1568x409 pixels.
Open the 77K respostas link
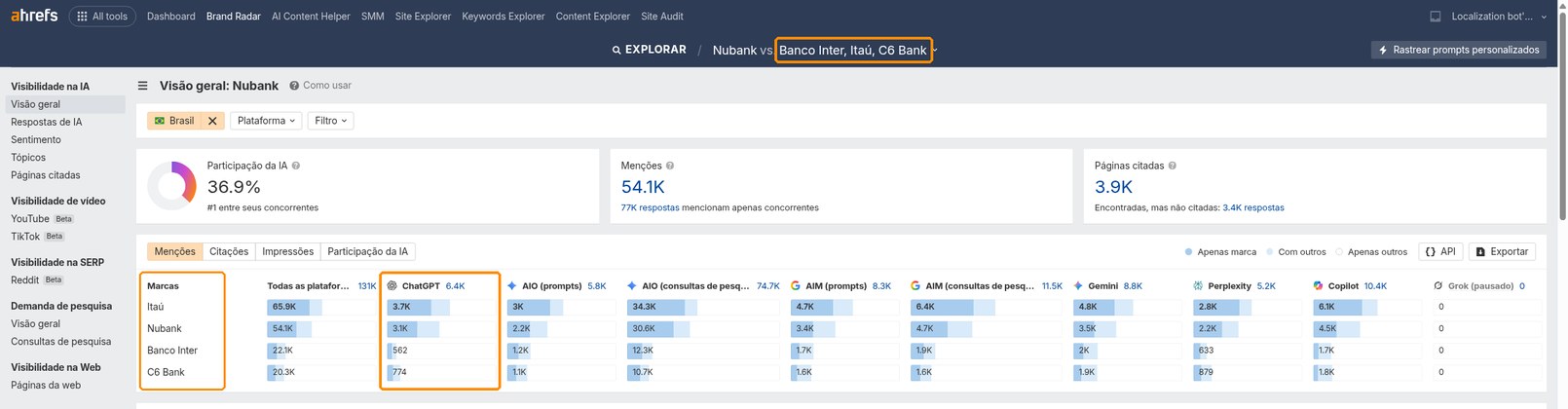pyautogui.click(x=651, y=207)
